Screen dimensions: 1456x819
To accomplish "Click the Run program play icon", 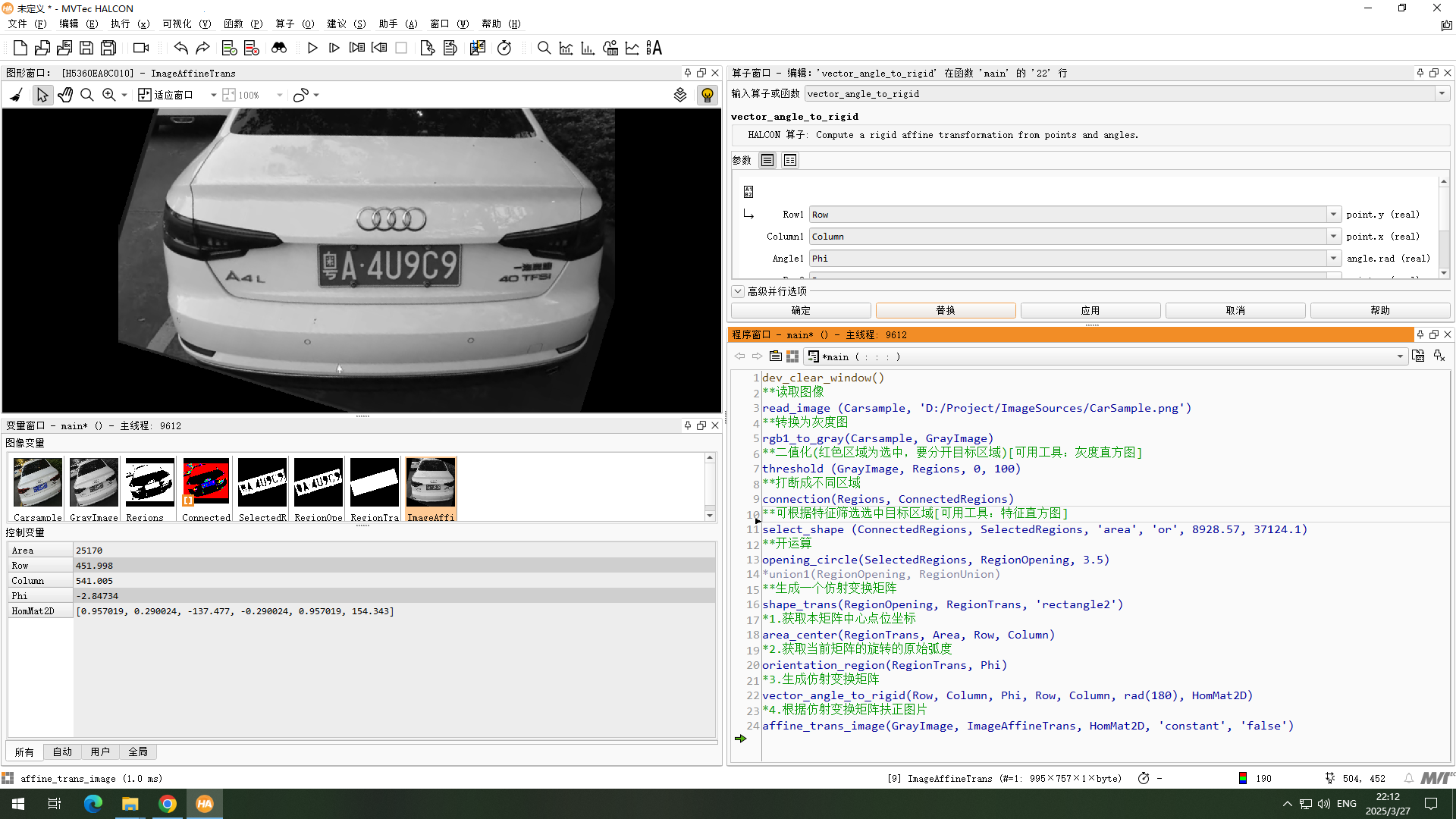I will 312,49.
